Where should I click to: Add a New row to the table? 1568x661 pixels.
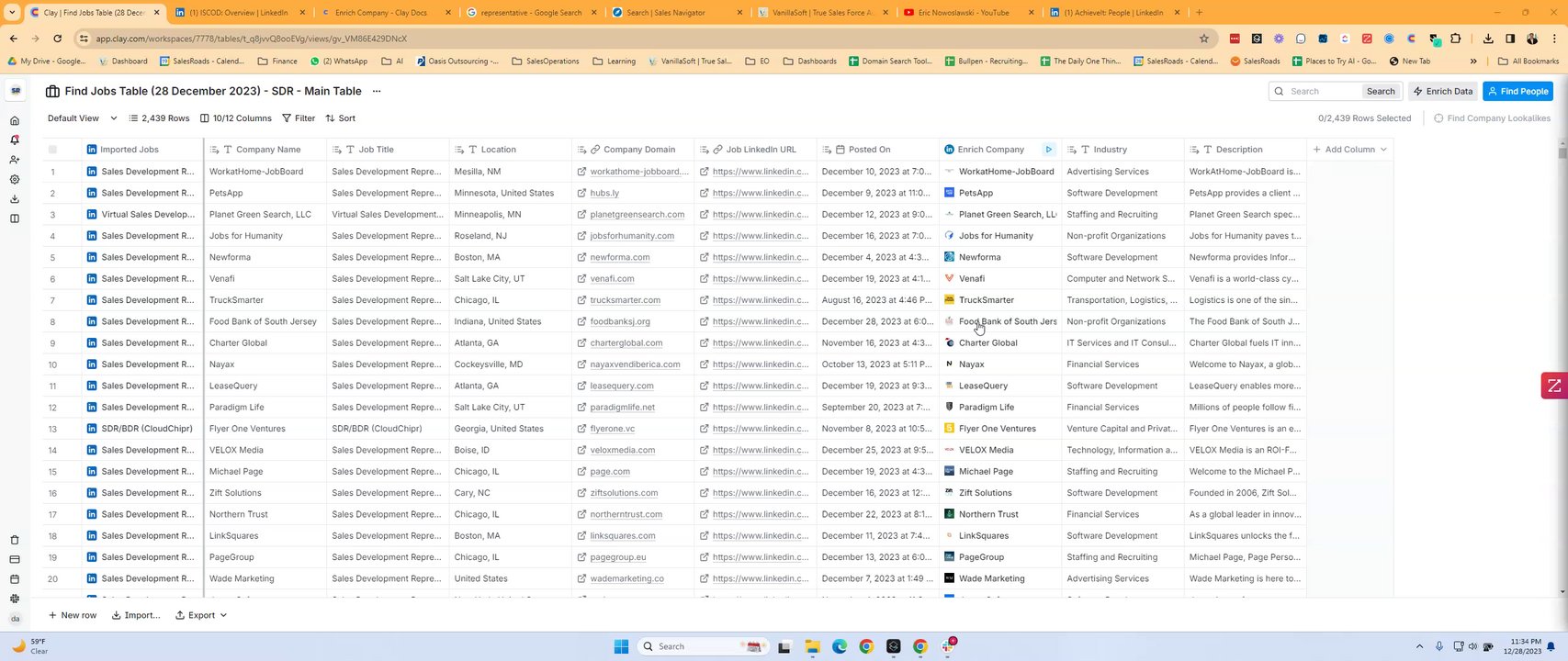tap(73, 615)
